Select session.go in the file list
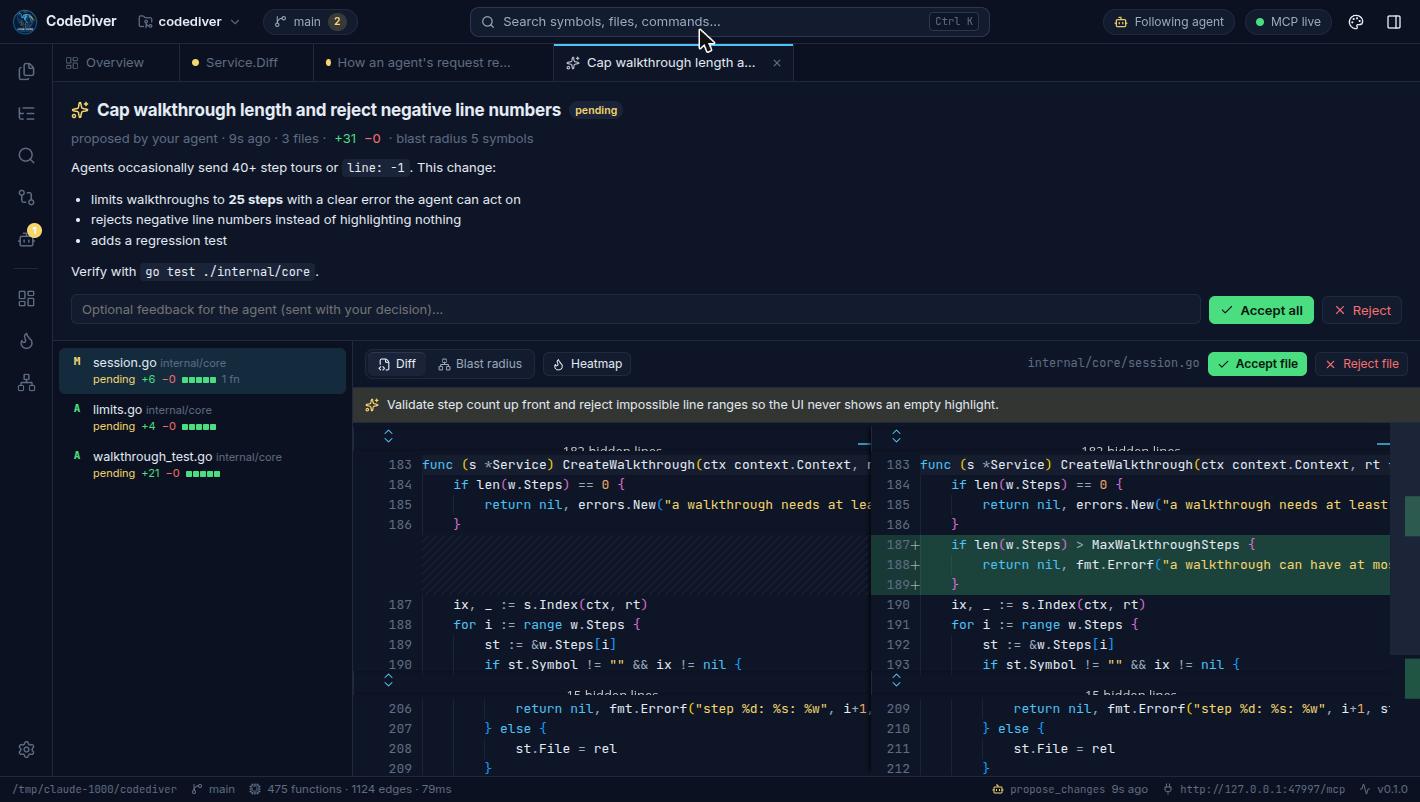 (202, 370)
